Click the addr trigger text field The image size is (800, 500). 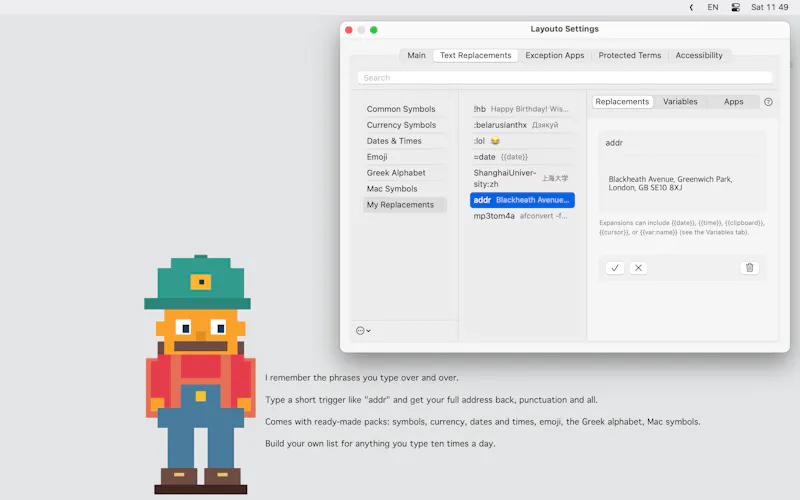(682, 143)
